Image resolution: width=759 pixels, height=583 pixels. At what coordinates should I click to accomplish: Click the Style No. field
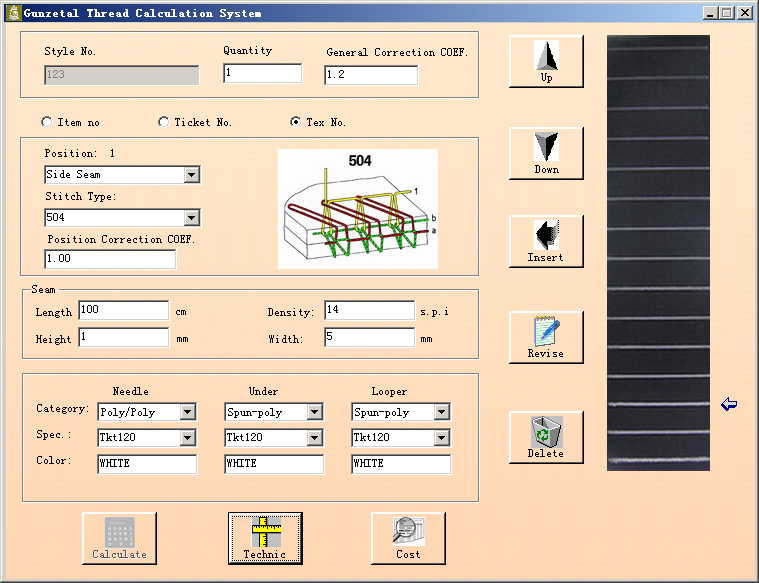[121, 75]
